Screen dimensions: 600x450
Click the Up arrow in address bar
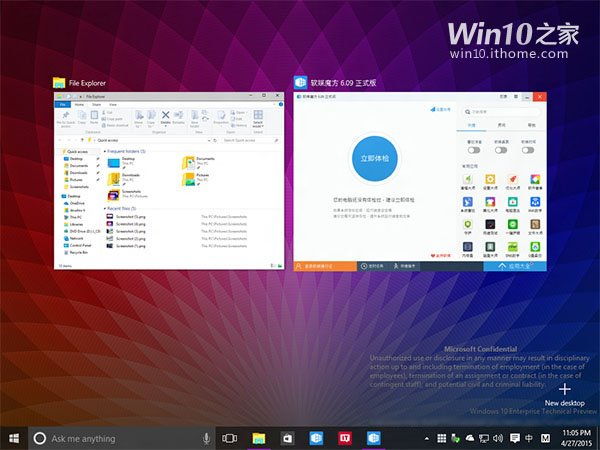click(82, 140)
